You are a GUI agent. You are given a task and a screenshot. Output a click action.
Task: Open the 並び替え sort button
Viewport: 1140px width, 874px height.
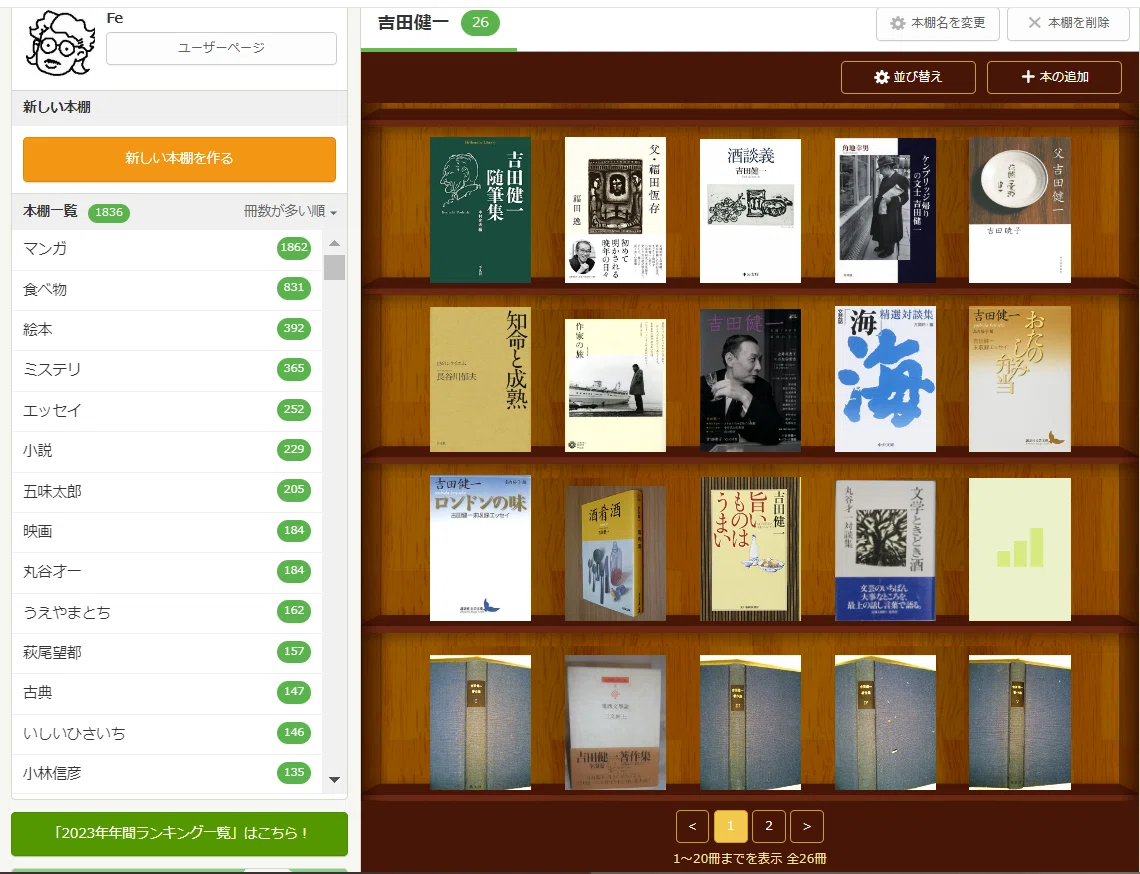pos(908,77)
